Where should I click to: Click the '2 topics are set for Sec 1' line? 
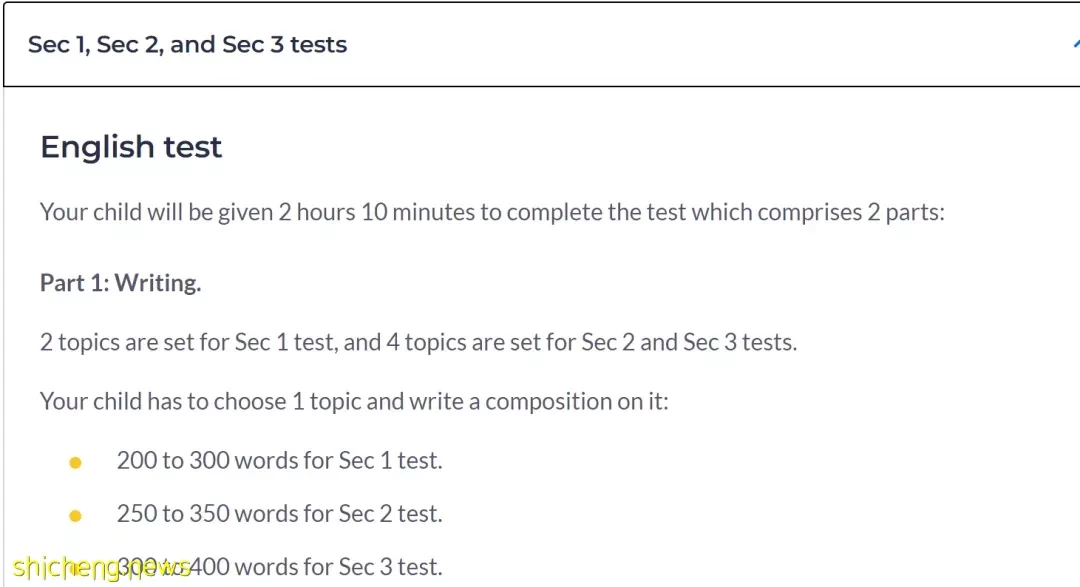point(418,342)
